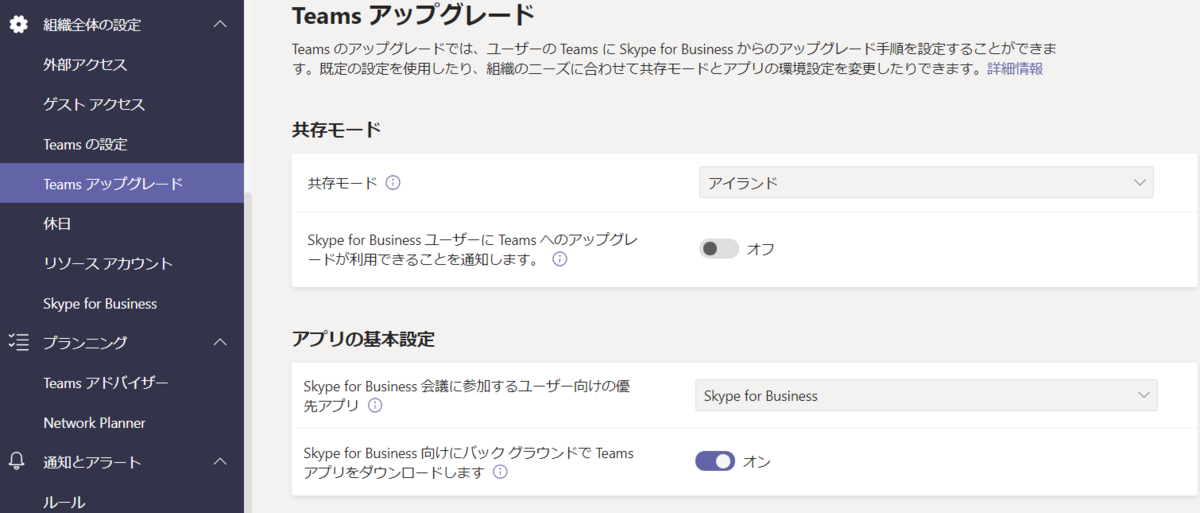This screenshot has width=1200, height=513.
Task: Click the 組織全体の設定 section label
Action: tap(92, 24)
